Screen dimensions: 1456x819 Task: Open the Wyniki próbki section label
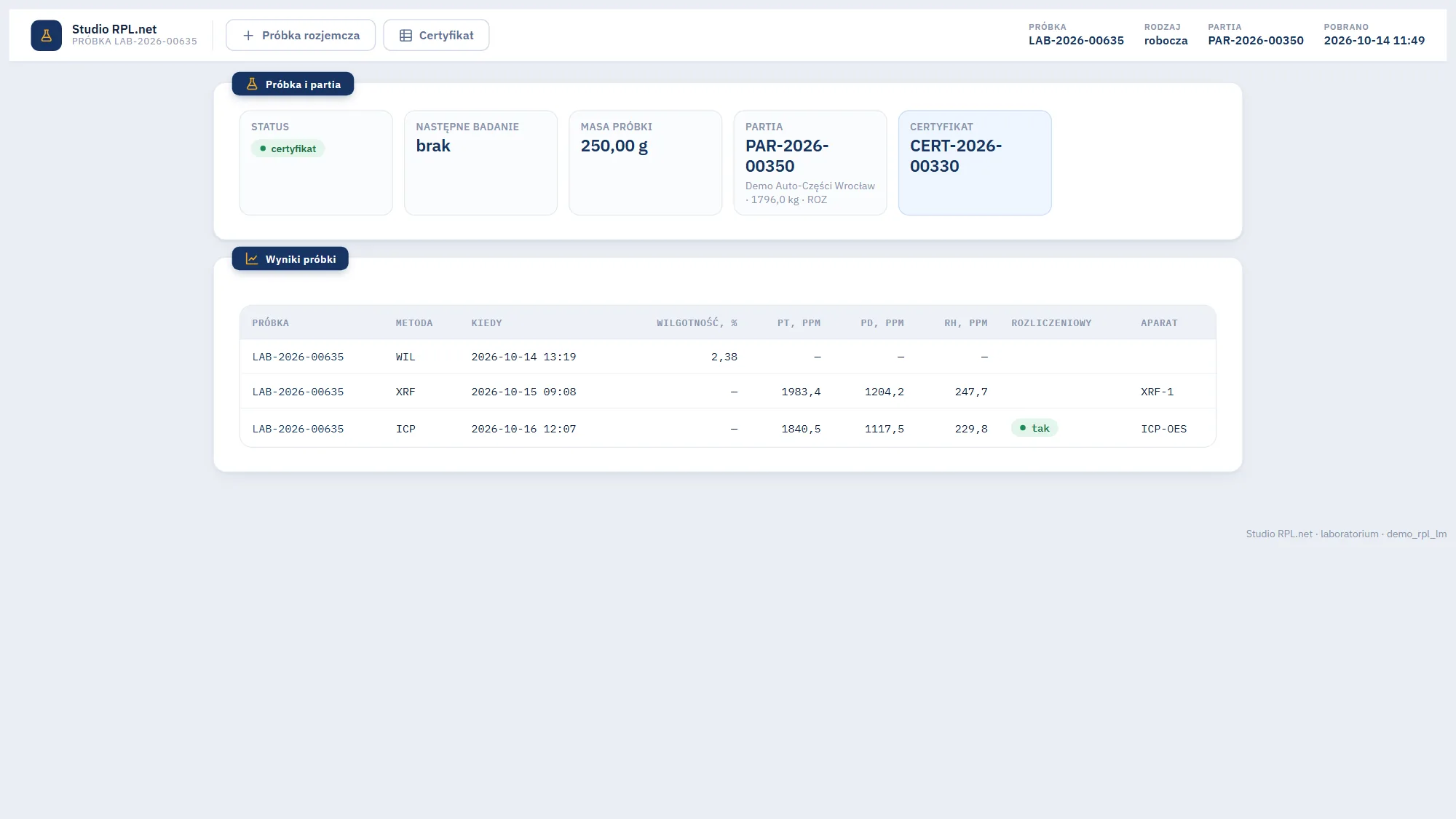click(290, 258)
